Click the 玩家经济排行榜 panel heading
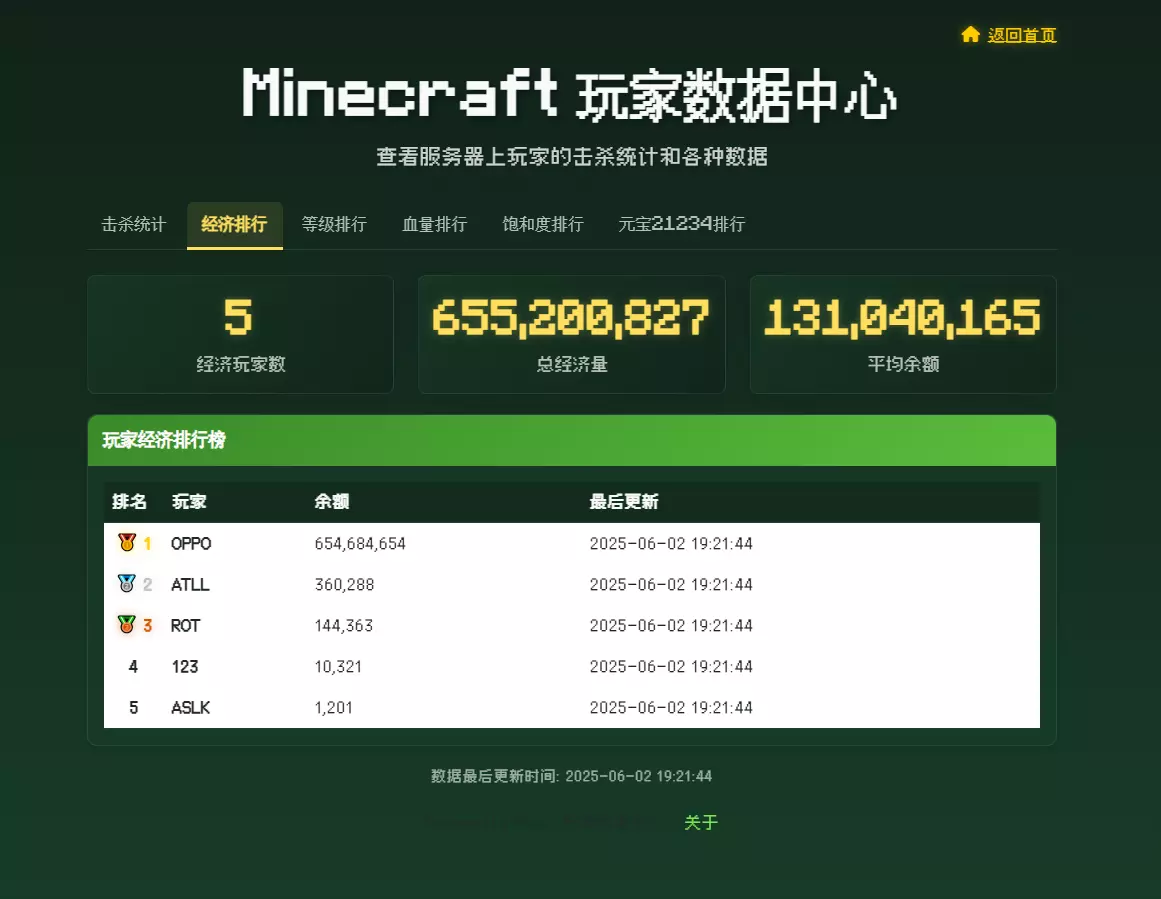This screenshot has width=1161, height=899. (164, 440)
